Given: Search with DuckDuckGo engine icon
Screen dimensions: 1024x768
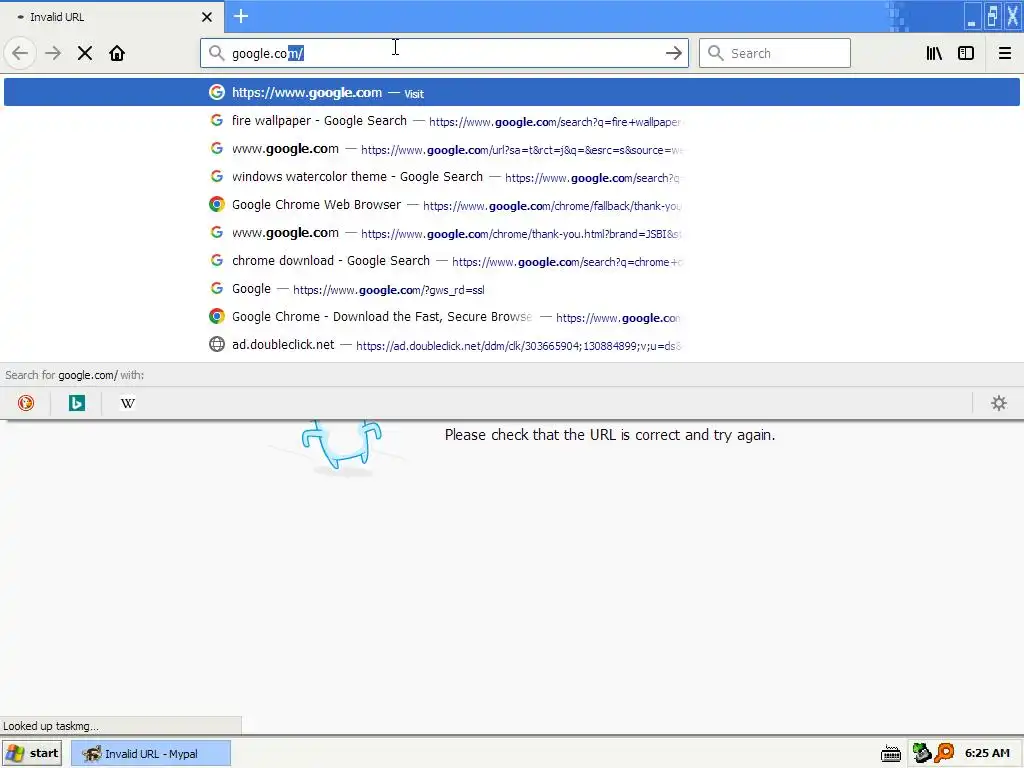Looking at the screenshot, I should click(x=25, y=403).
